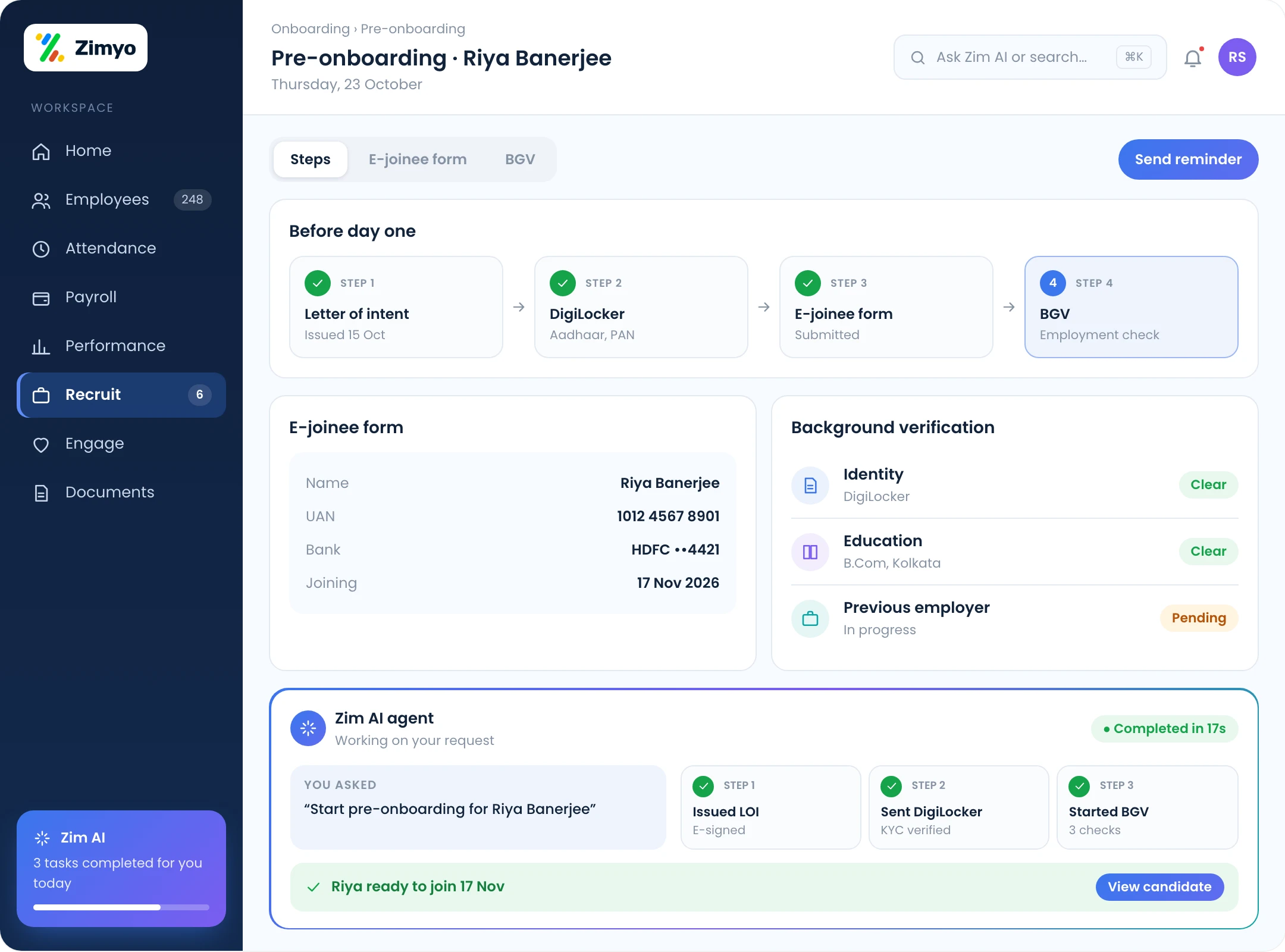The image size is (1285, 952).
Task: Click the Zim AI sidebar summary card
Action: coord(121,869)
